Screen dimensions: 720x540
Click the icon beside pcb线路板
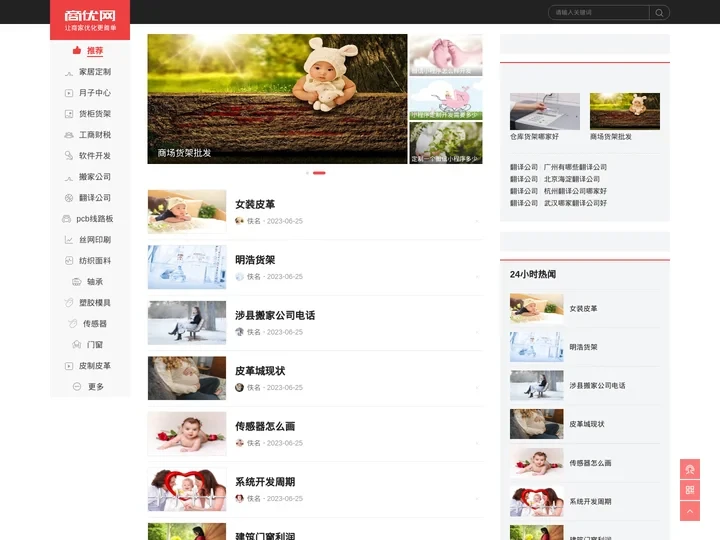coord(67,219)
